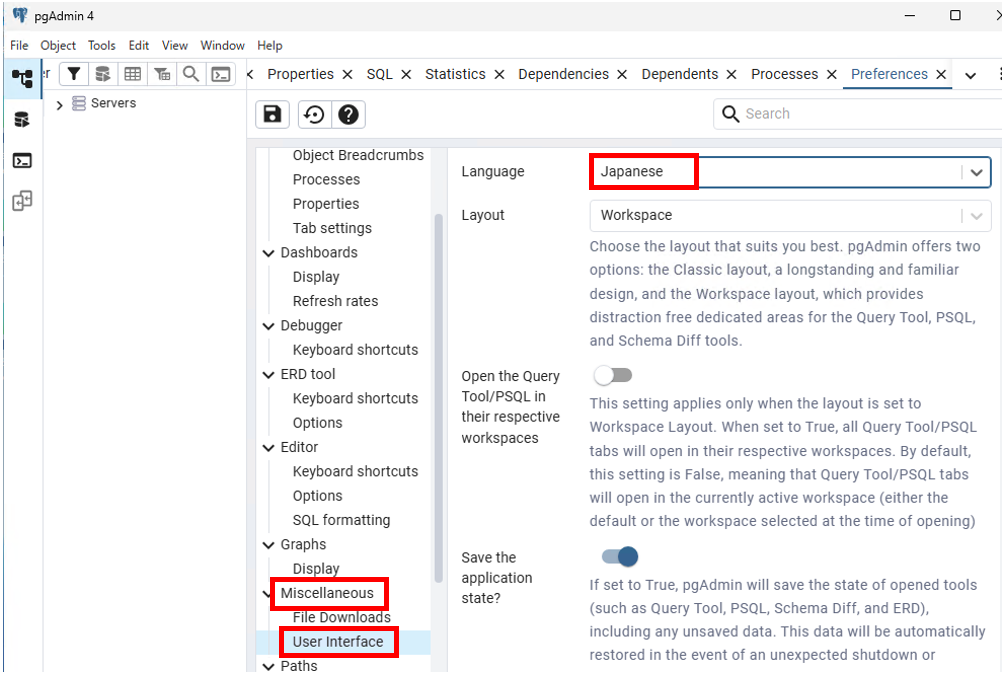Collapse the Graphs section
The image size is (1007, 677).
point(268,545)
